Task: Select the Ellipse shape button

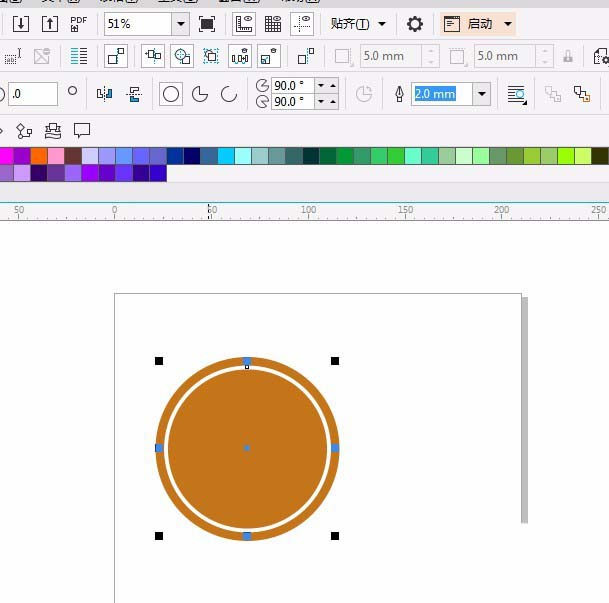Action: coord(171,94)
